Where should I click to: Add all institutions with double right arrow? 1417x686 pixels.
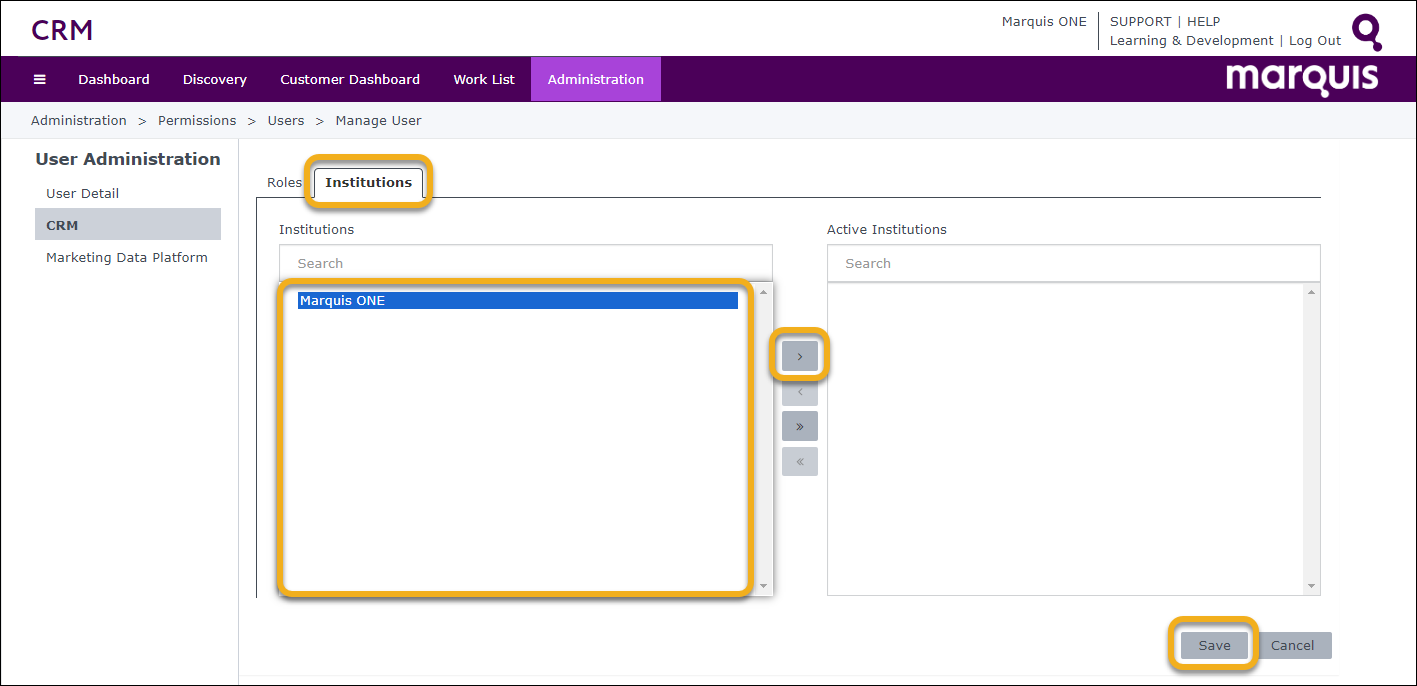(x=800, y=426)
